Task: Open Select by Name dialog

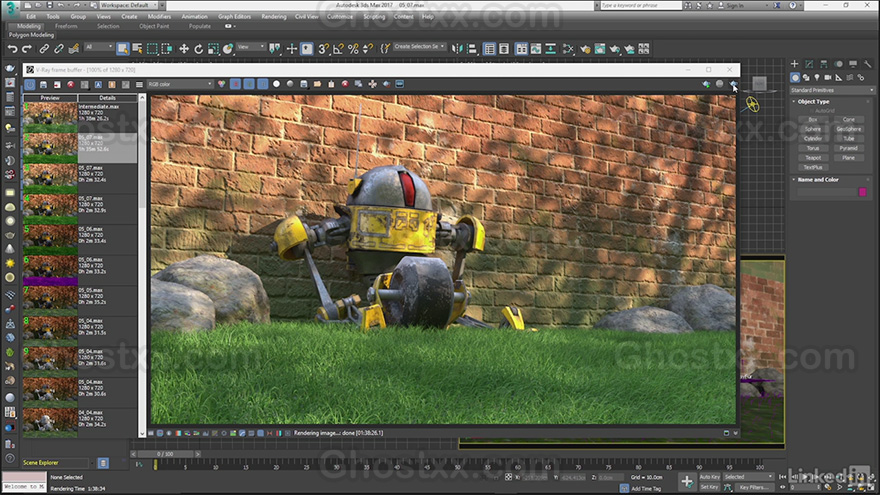Action: point(137,49)
